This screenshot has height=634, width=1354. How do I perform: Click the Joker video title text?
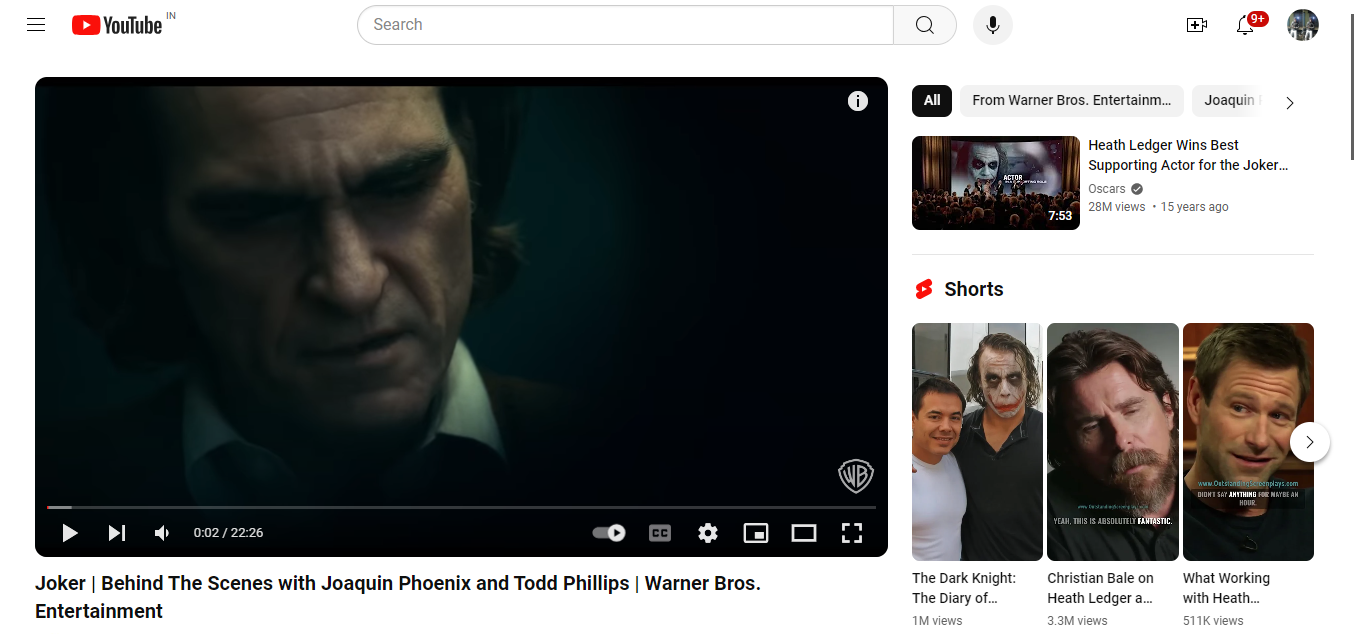(x=398, y=597)
